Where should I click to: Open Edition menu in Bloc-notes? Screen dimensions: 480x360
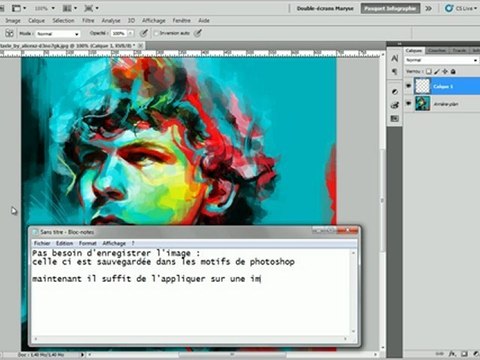(64, 243)
